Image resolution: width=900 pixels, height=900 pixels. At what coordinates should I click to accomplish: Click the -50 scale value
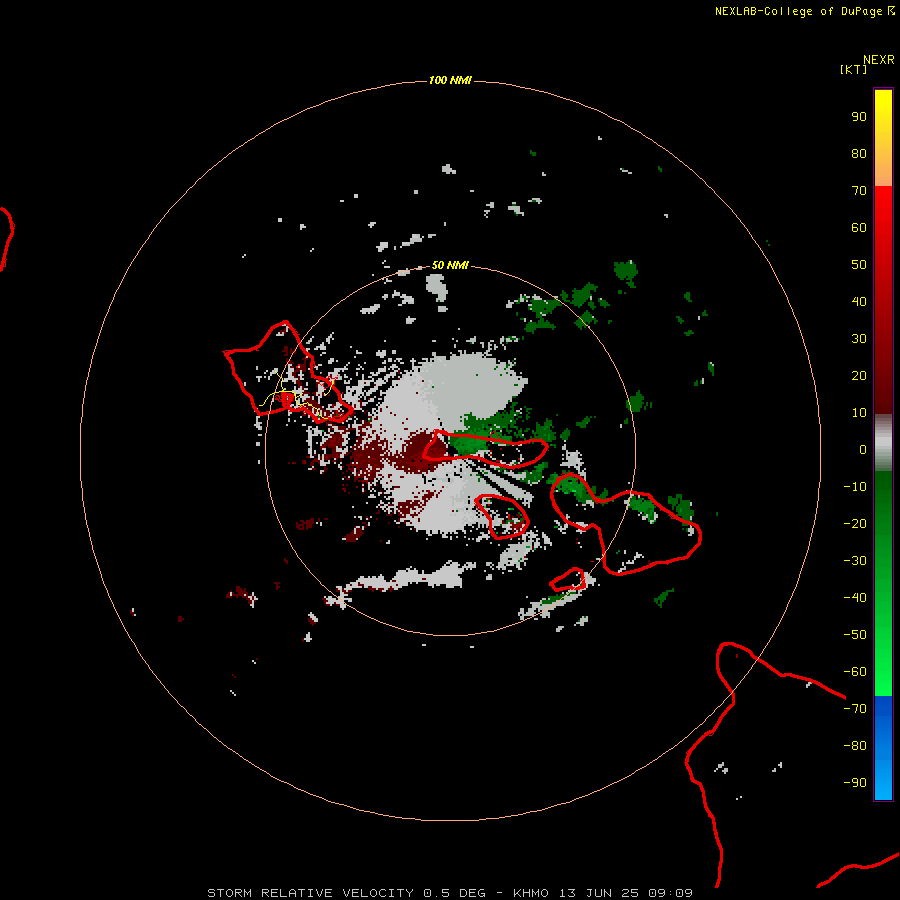pos(855,635)
